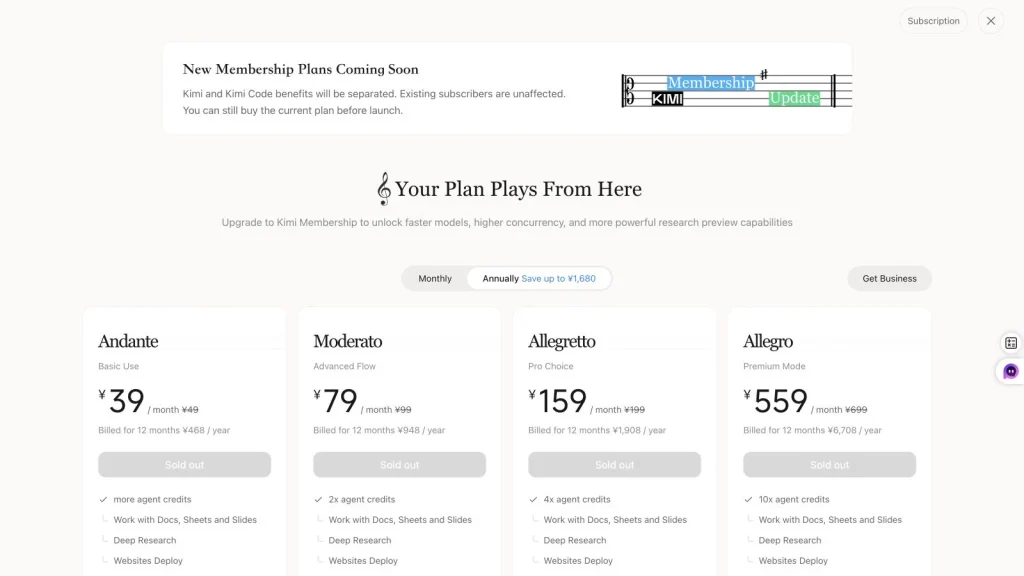Click checkmark beside more agent credits
1024x576 pixels.
(x=103, y=500)
